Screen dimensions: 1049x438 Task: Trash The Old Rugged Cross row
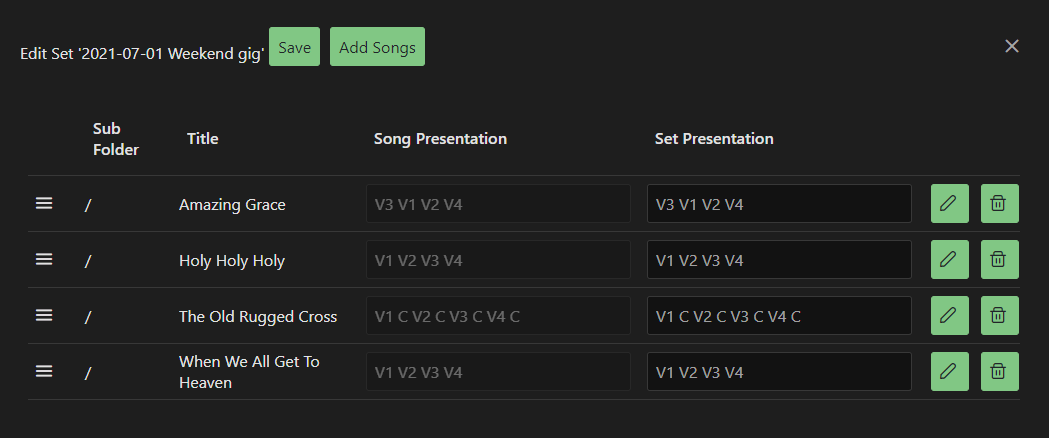coord(999,316)
